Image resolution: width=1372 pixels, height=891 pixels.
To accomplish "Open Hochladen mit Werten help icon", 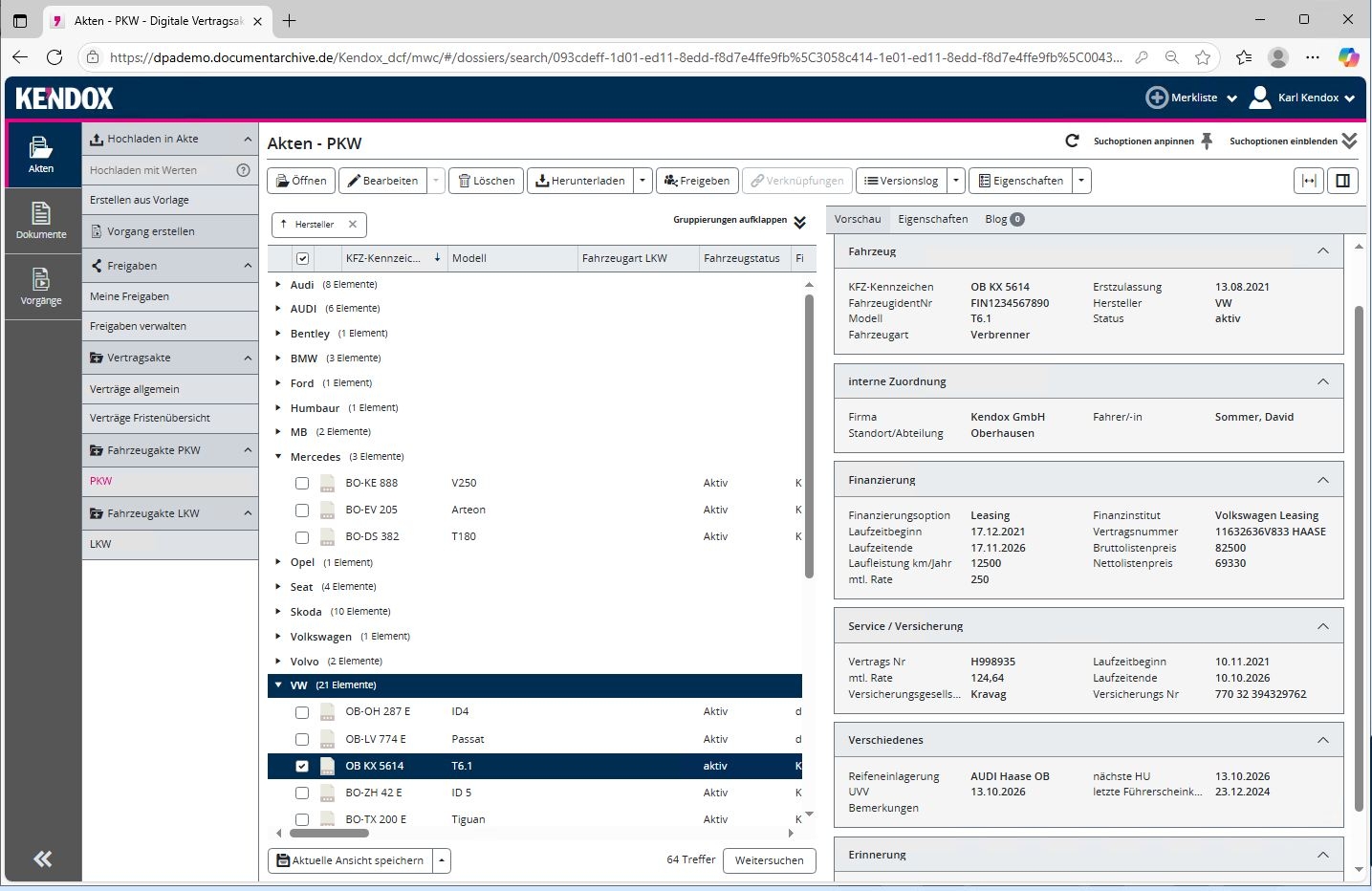I will (x=243, y=170).
